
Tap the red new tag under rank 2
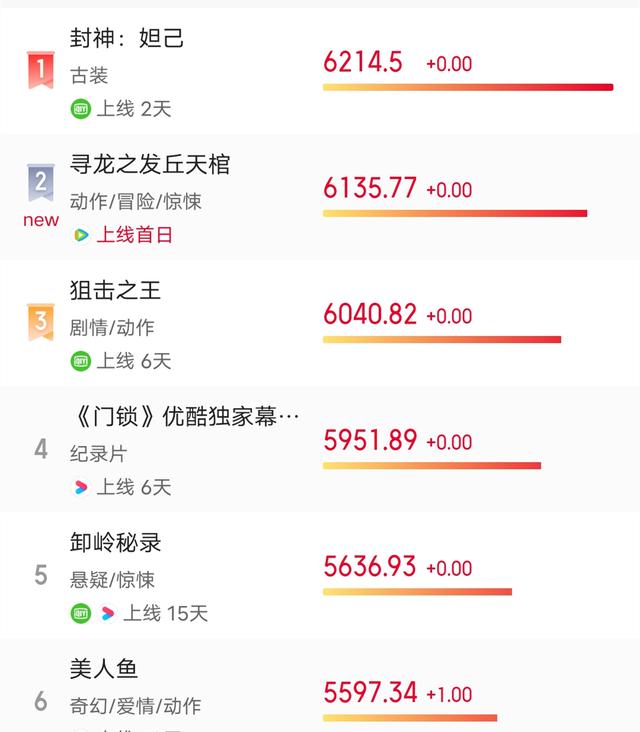pos(41,220)
